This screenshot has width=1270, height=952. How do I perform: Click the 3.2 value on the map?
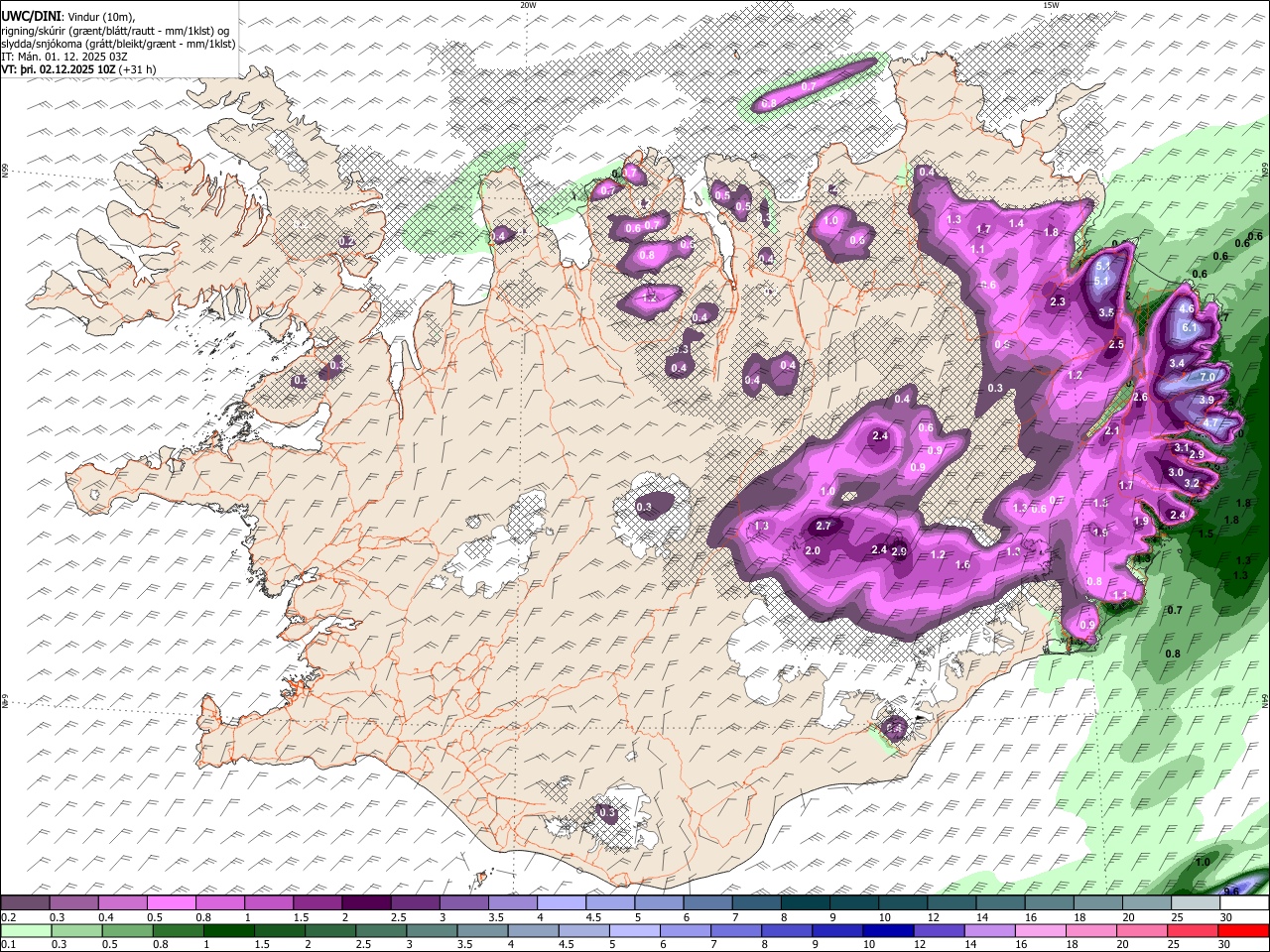(1193, 484)
